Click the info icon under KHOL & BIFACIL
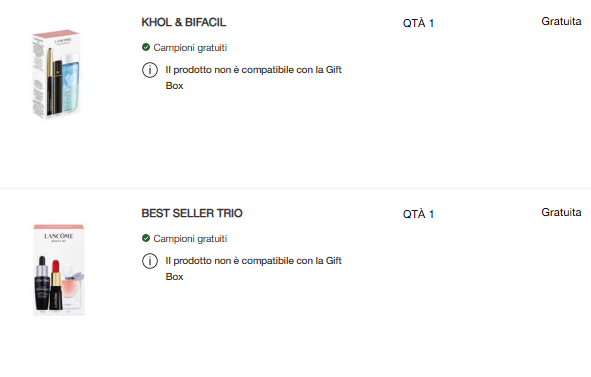Screen dimensions: 591x377 pos(150,70)
